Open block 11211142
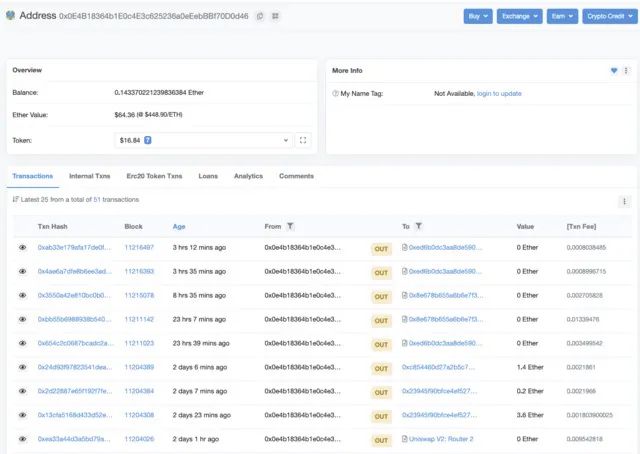The height and width of the screenshot is (454, 640). pos(139,319)
